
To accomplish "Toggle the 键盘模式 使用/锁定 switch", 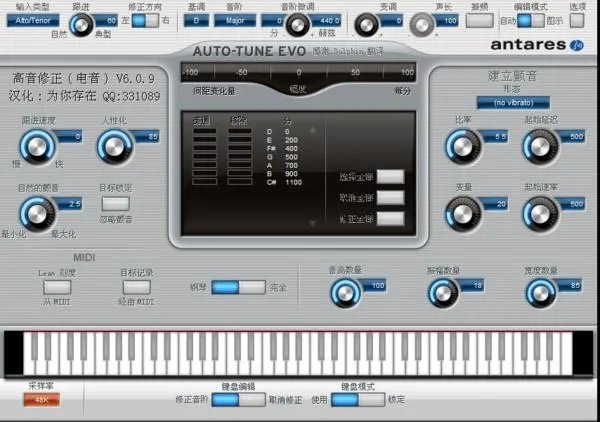I will (x=358, y=400).
